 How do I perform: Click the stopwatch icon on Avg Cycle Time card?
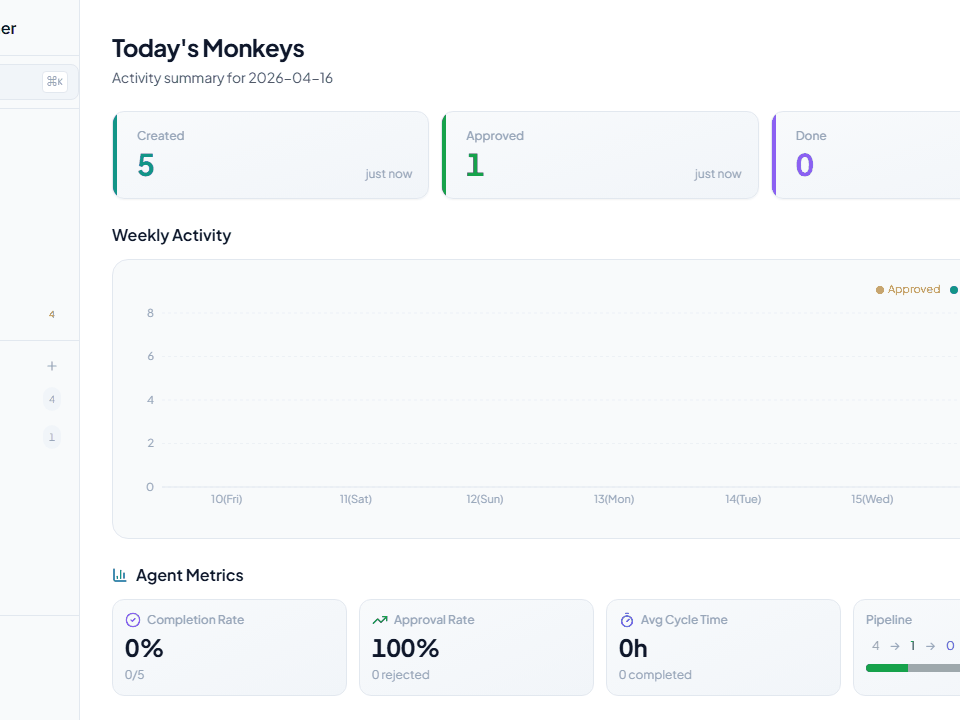point(626,620)
